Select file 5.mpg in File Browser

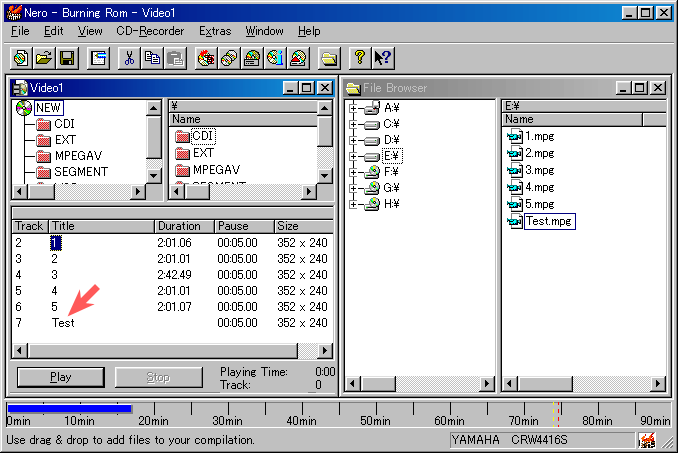click(539, 204)
